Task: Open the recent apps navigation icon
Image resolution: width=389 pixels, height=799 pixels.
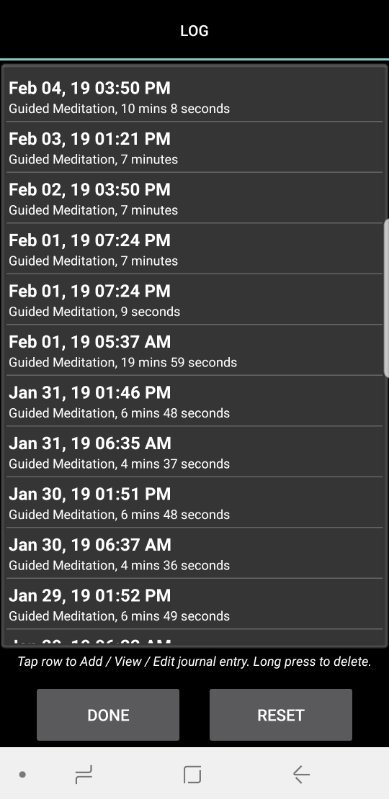Action: pos(84,775)
